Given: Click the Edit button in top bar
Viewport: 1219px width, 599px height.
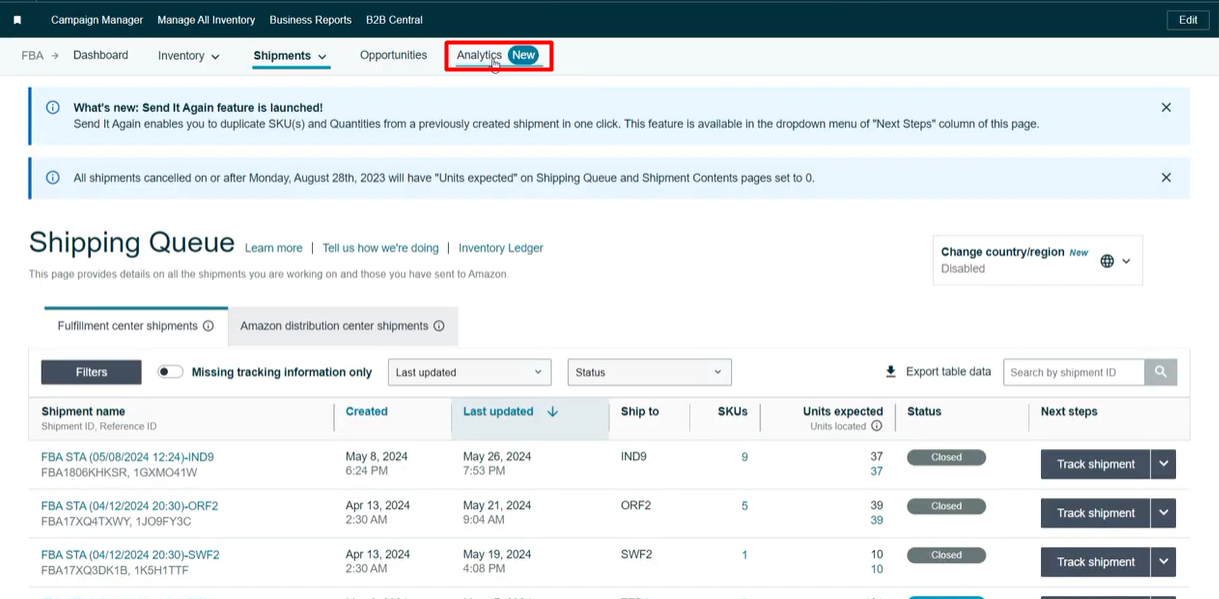Looking at the screenshot, I should (x=1188, y=20).
